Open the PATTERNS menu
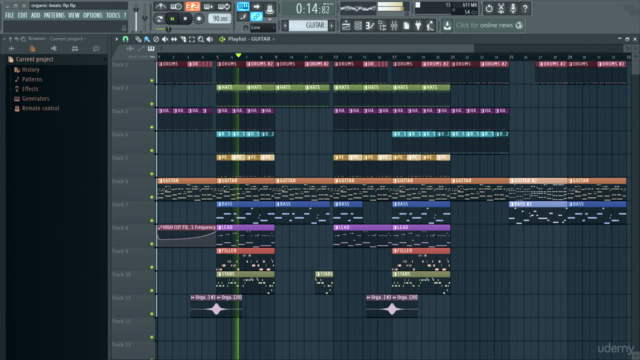The image size is (640, 360). pos(54,16)
